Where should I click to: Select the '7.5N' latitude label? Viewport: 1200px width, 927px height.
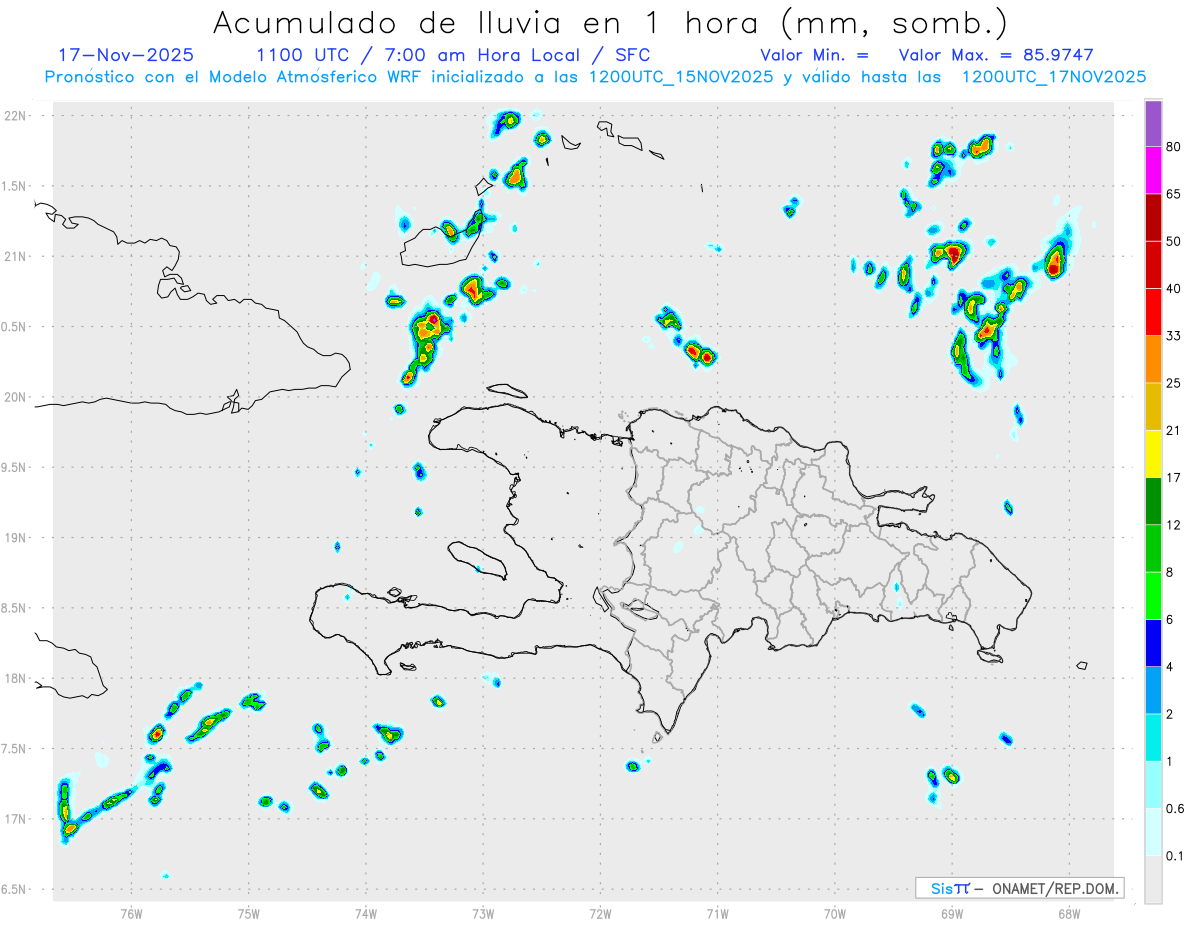[x=14, y=749]
